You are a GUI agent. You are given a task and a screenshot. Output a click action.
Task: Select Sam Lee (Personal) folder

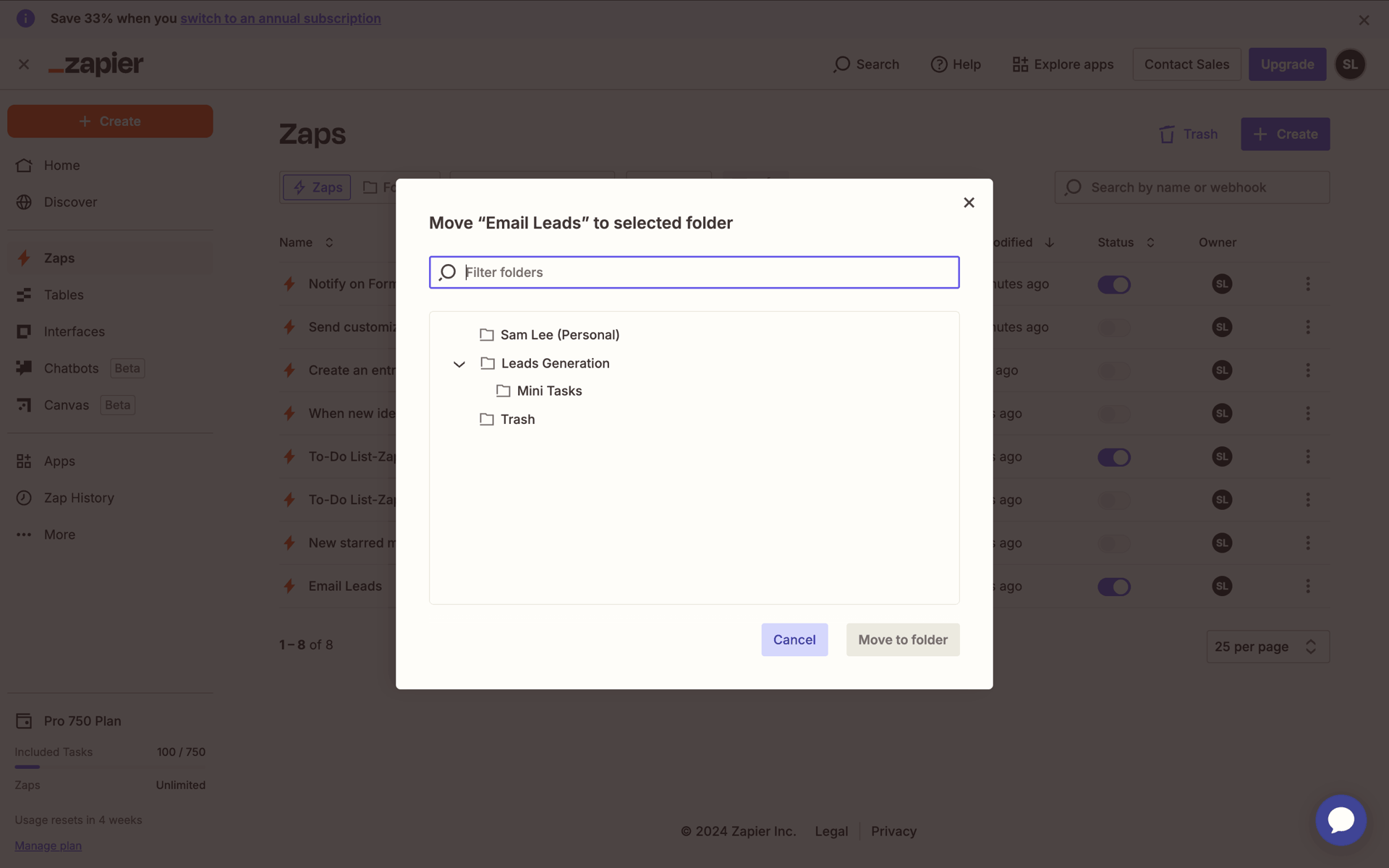[x=550, y=335]
